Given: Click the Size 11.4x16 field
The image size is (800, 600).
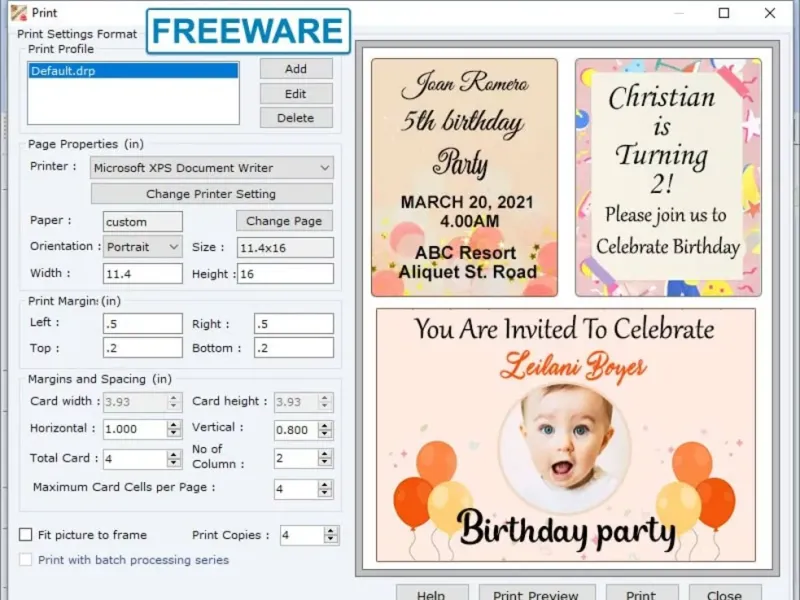Looking at the screenshot, I should tap(285, 248).
